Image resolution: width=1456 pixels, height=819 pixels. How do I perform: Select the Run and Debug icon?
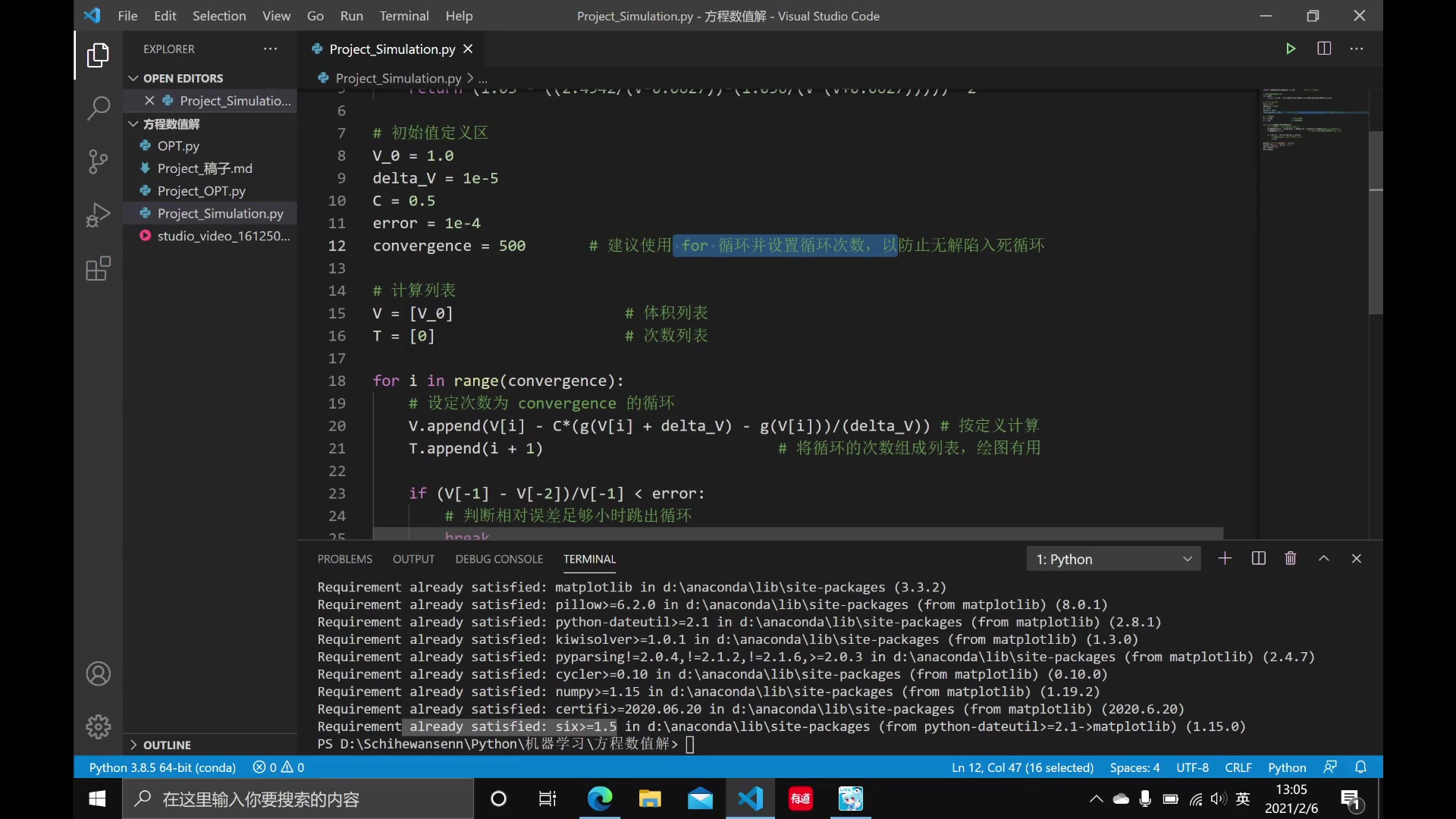pyautogui.click(x=97, y=215)
